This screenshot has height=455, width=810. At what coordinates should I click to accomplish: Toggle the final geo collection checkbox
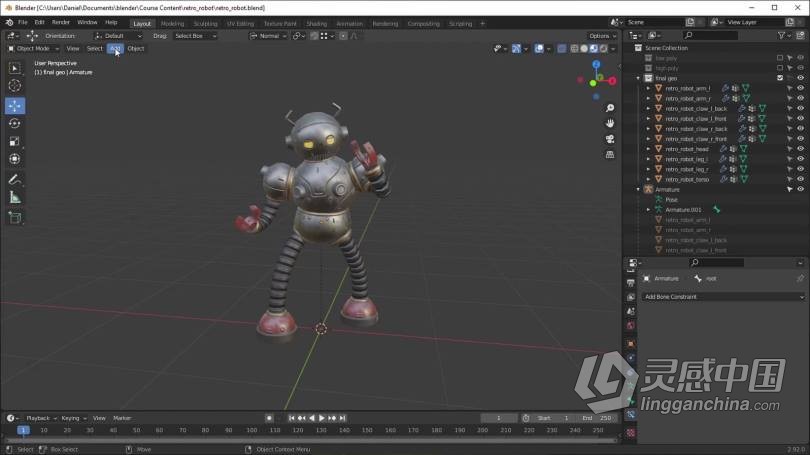tap(780, 78)
